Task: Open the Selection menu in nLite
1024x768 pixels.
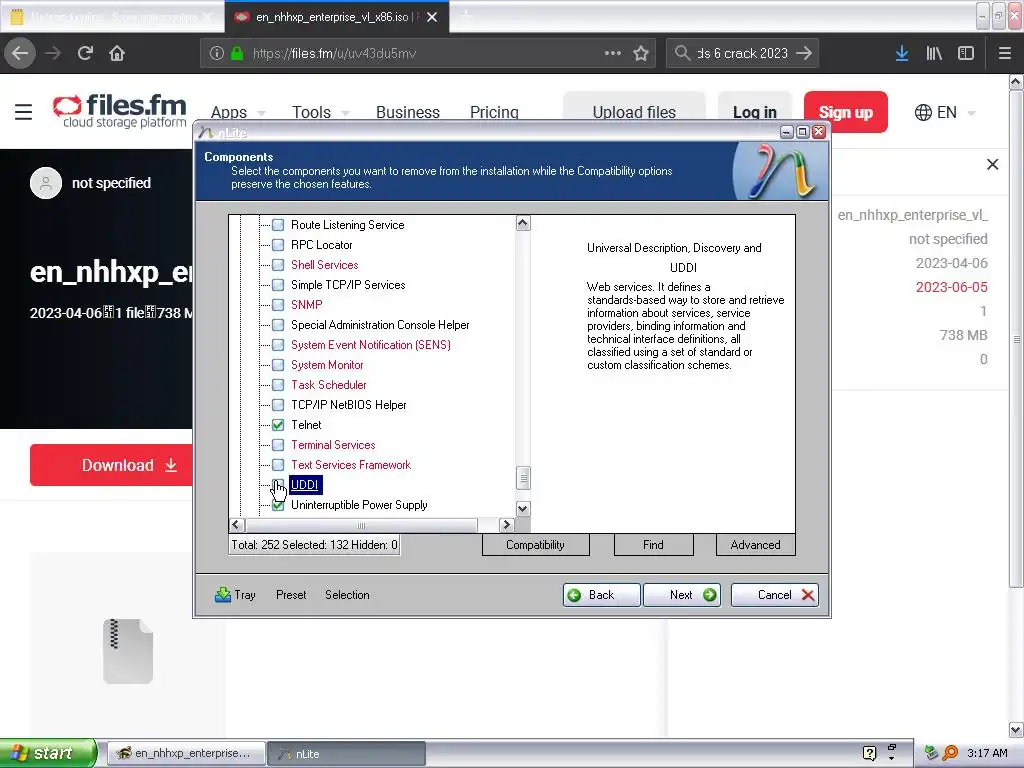Action: point(347,595)
